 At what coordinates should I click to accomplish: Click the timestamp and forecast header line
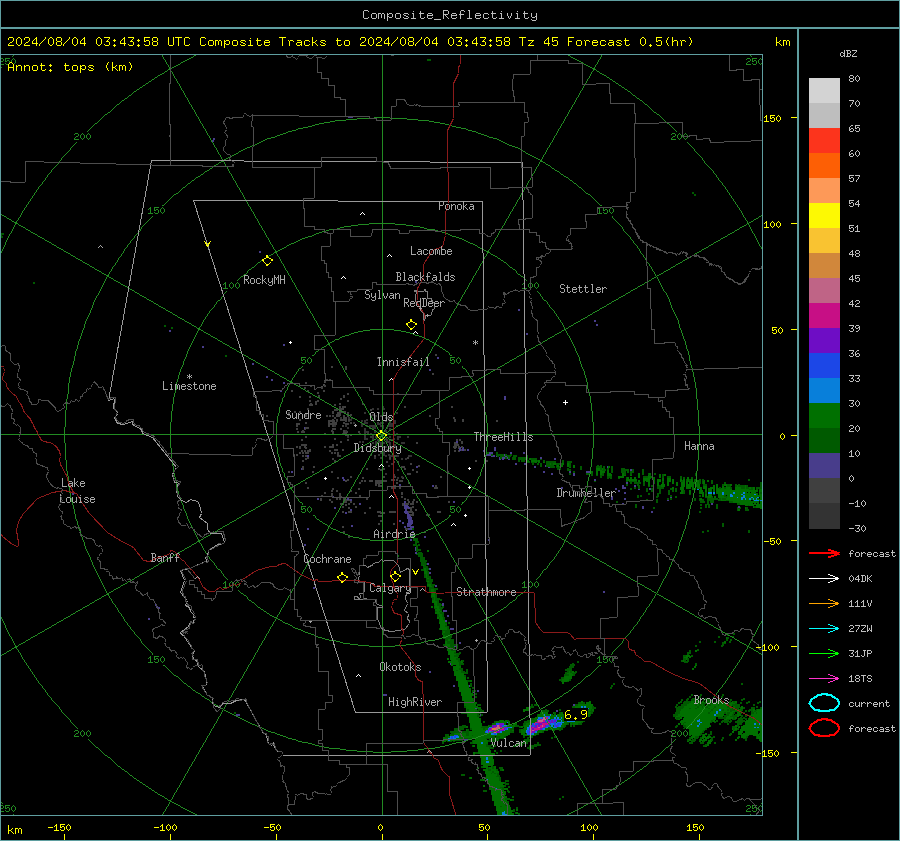[x=350, y=42]
